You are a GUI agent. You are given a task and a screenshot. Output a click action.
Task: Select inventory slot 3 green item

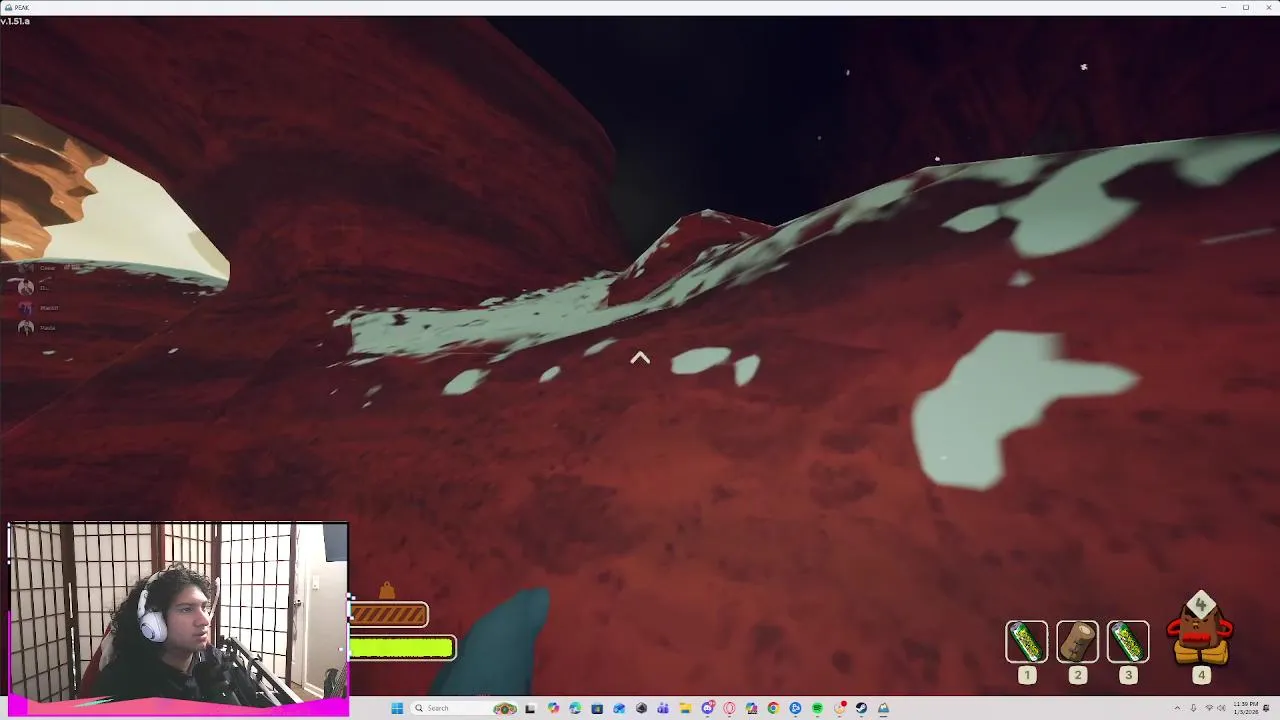pos(1128,642)
